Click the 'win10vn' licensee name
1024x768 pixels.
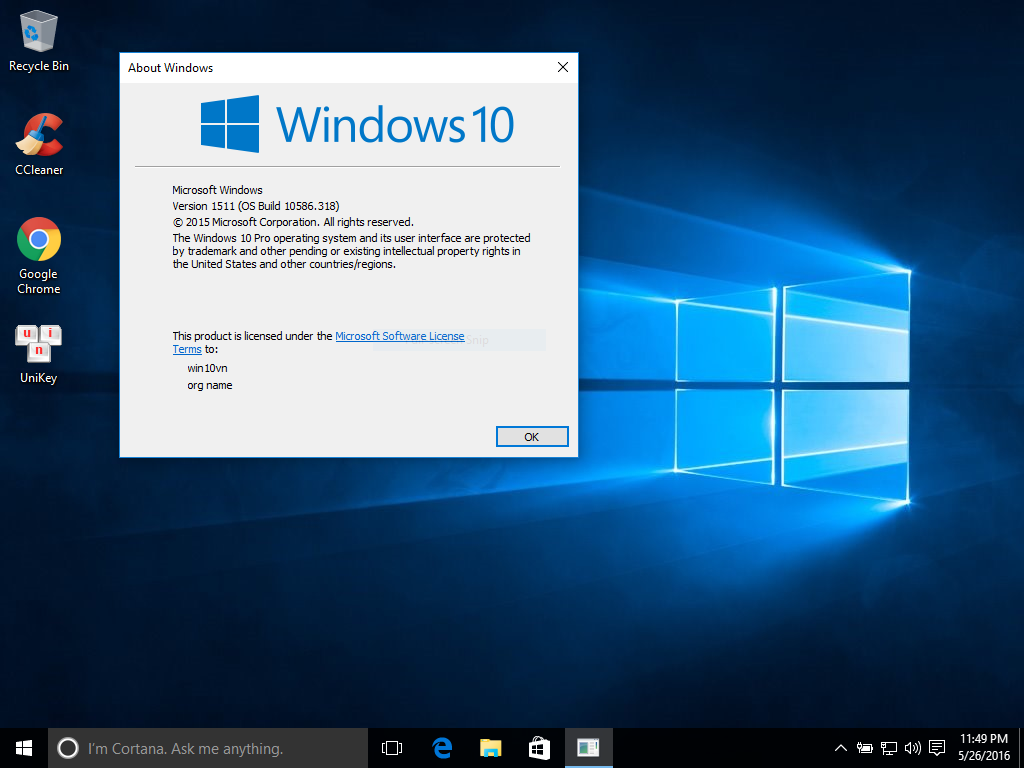coord(207,368)
